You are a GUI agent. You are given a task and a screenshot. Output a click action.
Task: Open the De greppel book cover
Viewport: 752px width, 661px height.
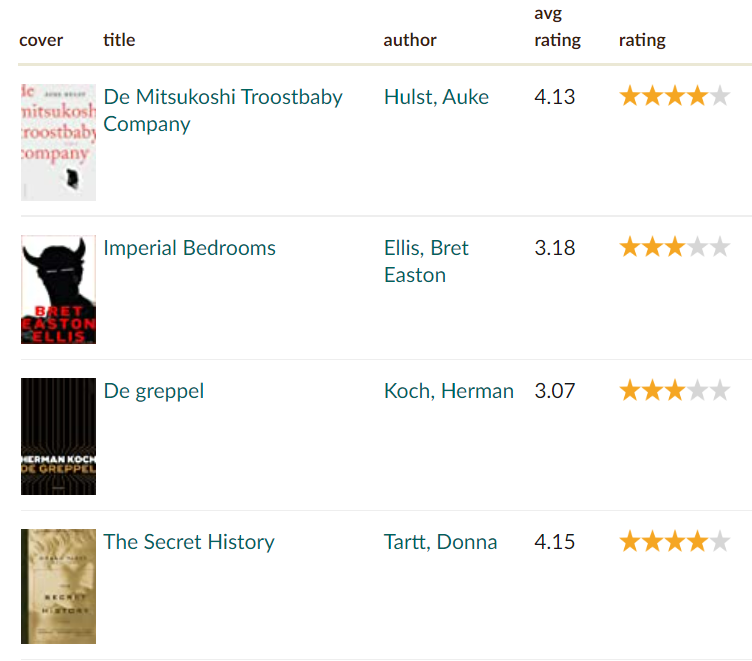[58, 436]
